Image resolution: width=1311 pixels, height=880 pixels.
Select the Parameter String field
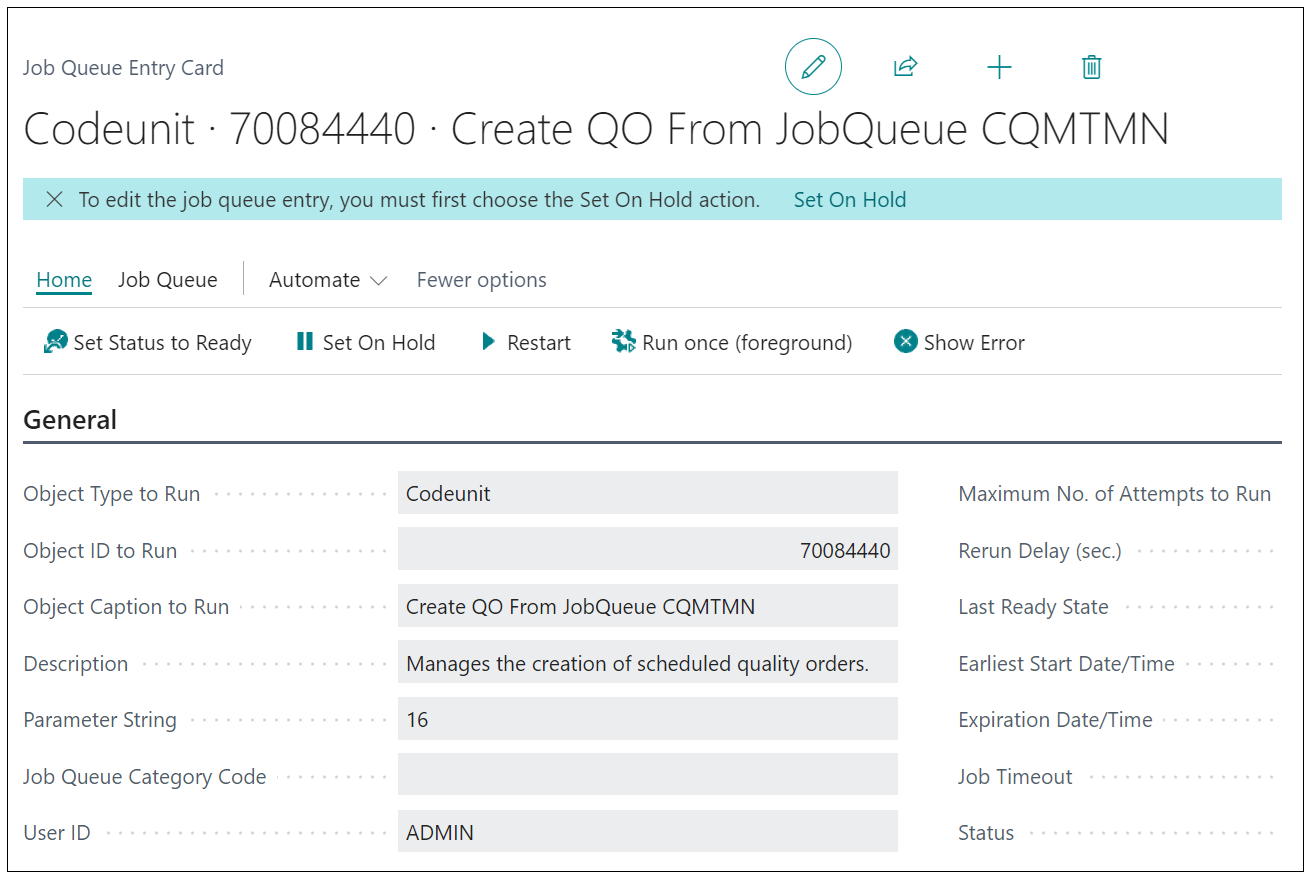pyautogui.click(x=647, y=719)
